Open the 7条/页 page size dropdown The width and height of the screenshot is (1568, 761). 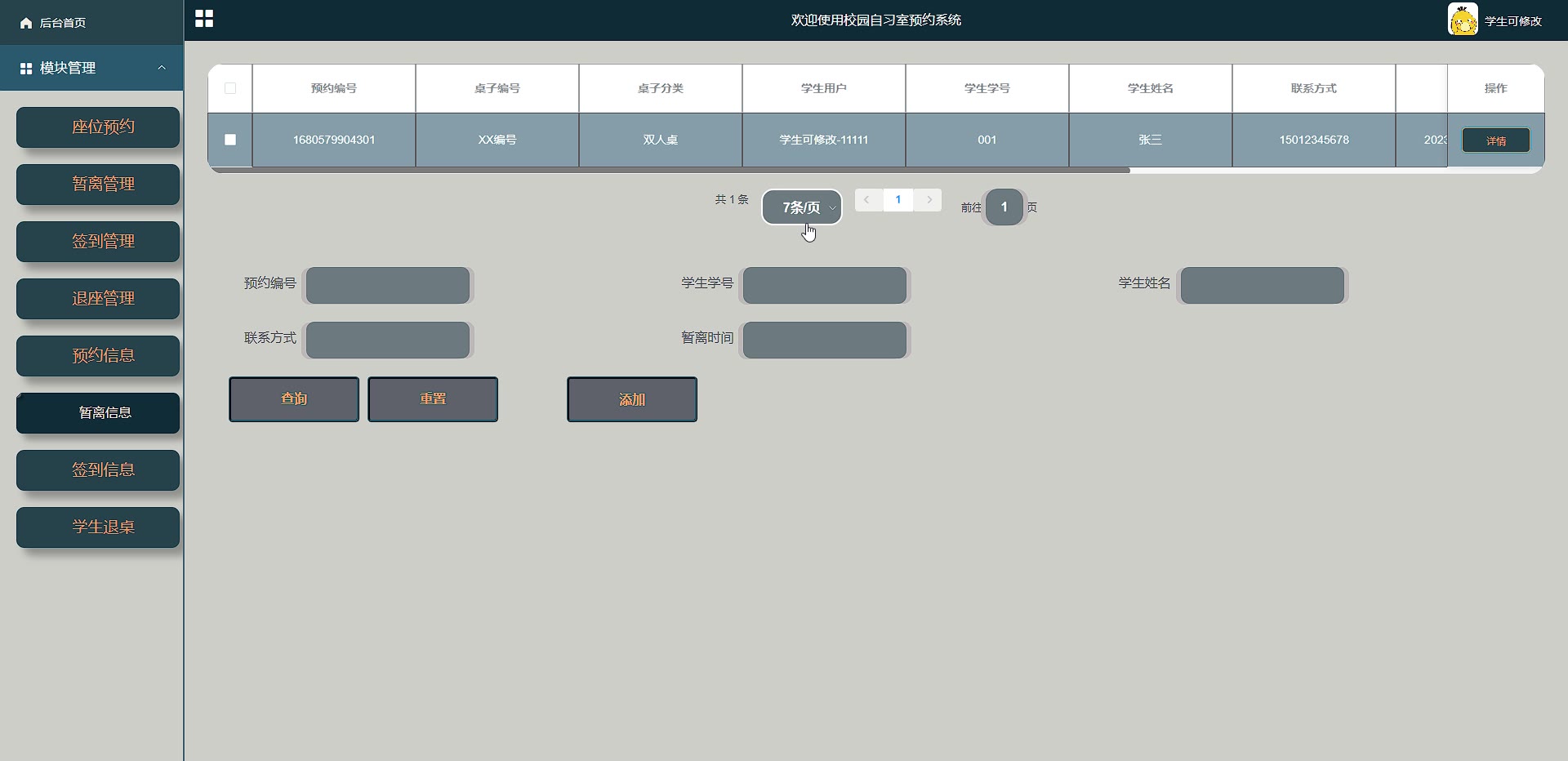(802, 207)
